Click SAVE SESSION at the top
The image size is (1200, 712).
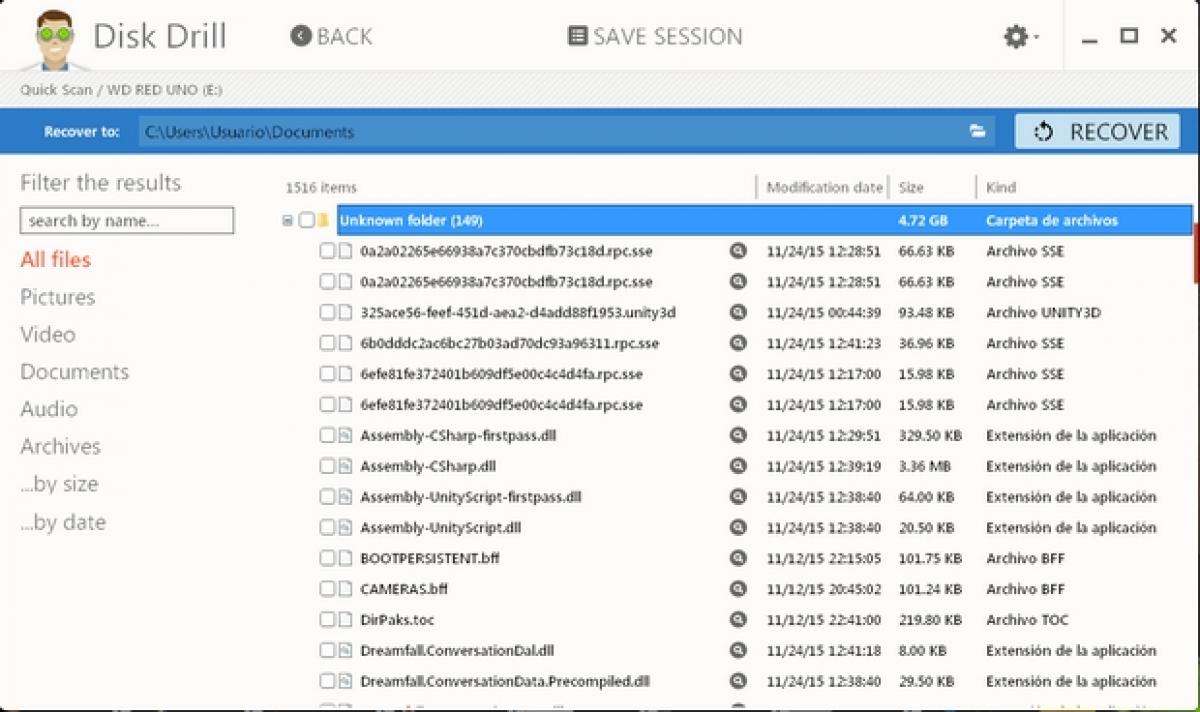[x=655, y=37]
